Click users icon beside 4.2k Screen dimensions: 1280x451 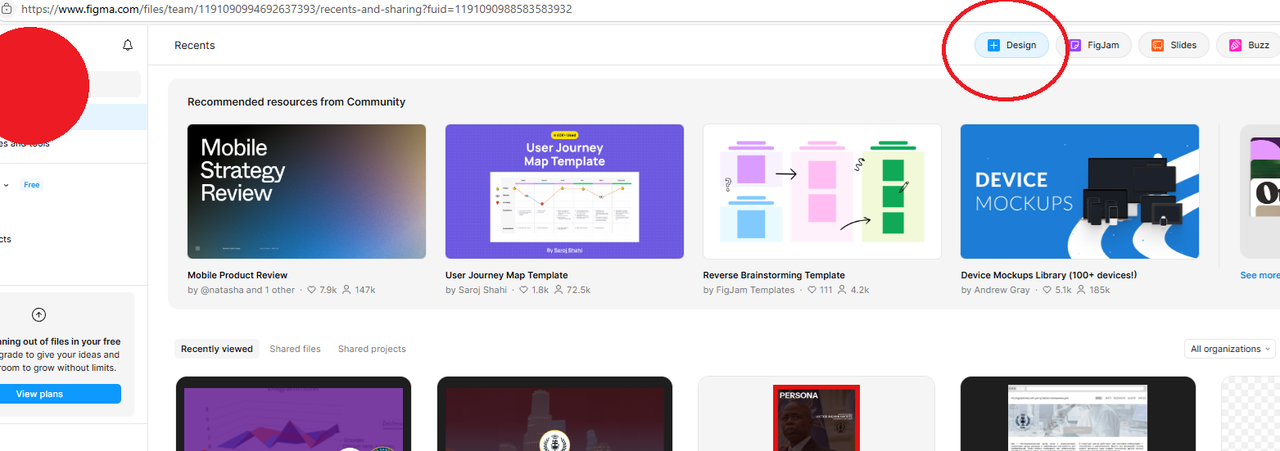tap(842, 290)
